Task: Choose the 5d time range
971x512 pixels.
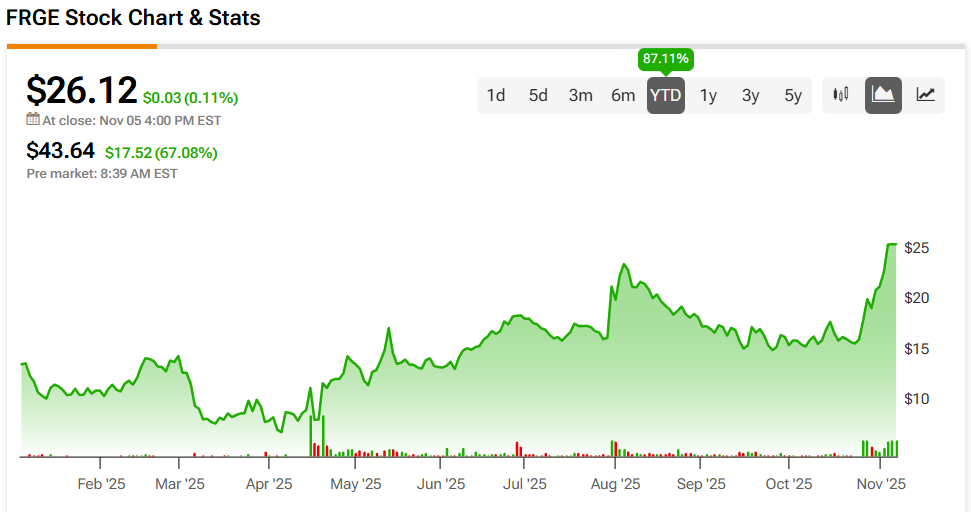Action: 538,96
